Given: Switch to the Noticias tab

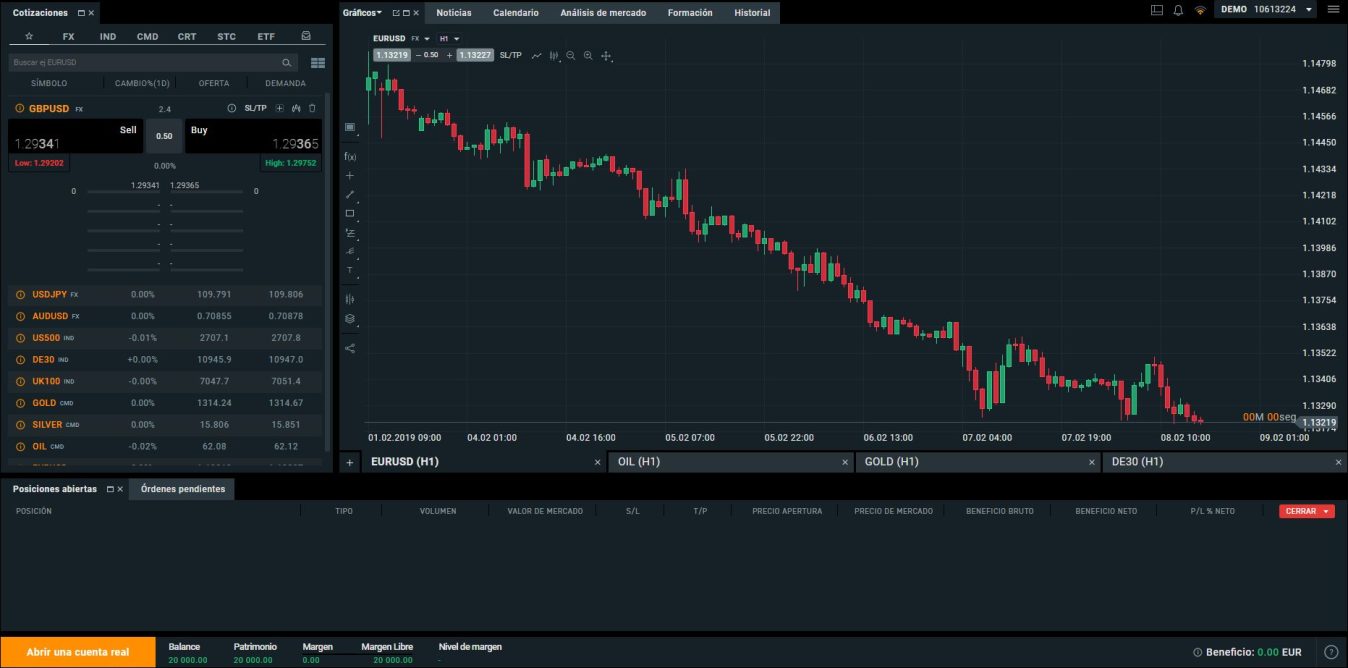Looking at the screenshot, I should click(454, 13).
